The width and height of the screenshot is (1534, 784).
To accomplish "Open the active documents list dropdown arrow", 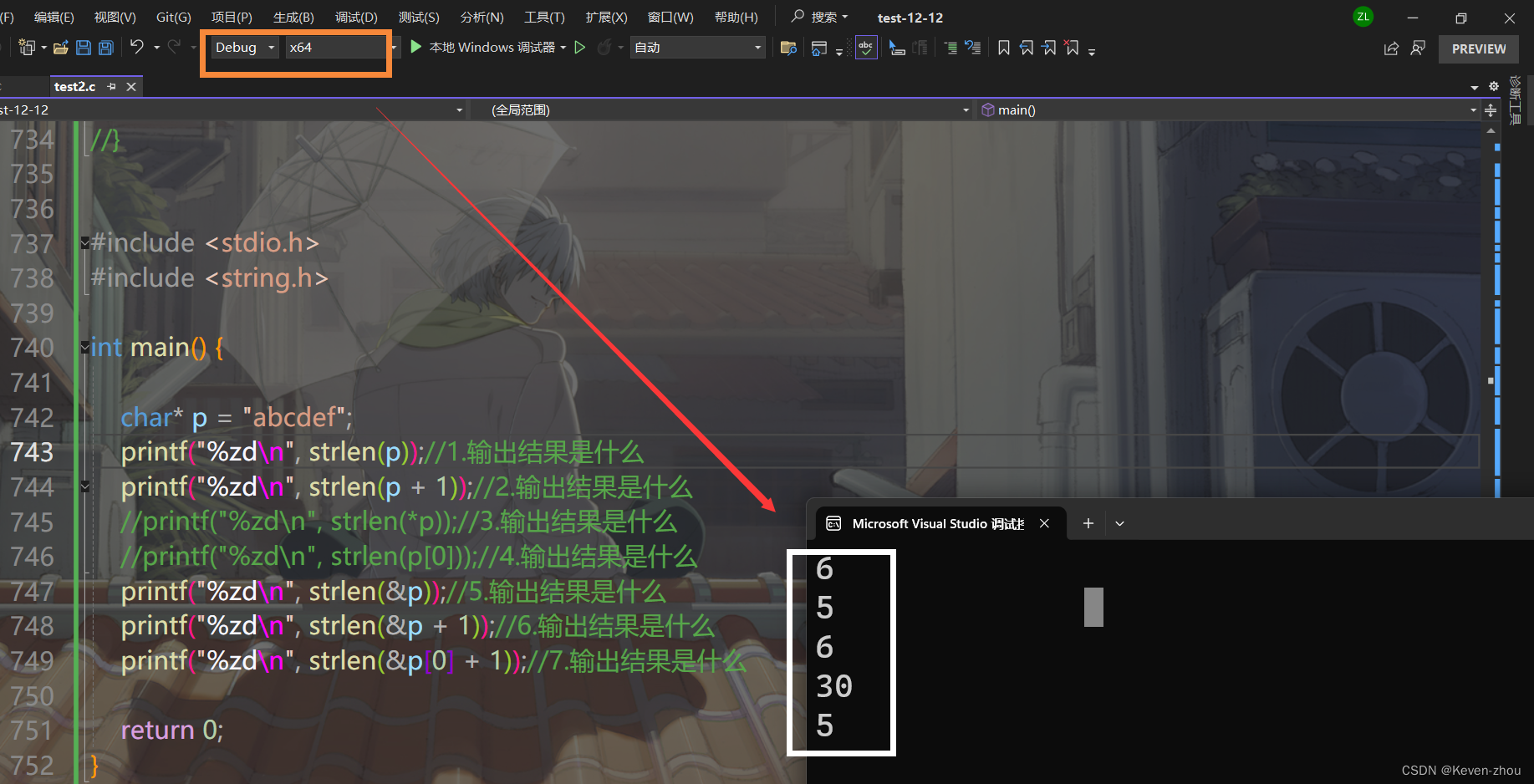I will (1475, 87).
